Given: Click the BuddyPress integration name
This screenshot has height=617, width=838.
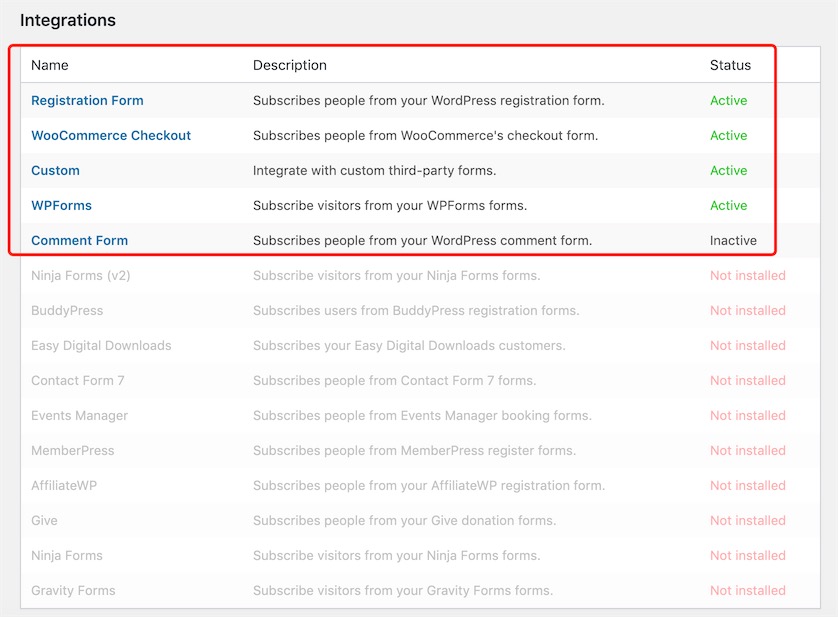Looking at the screenshot, I should pyautogui.click(x=67, y=311).
